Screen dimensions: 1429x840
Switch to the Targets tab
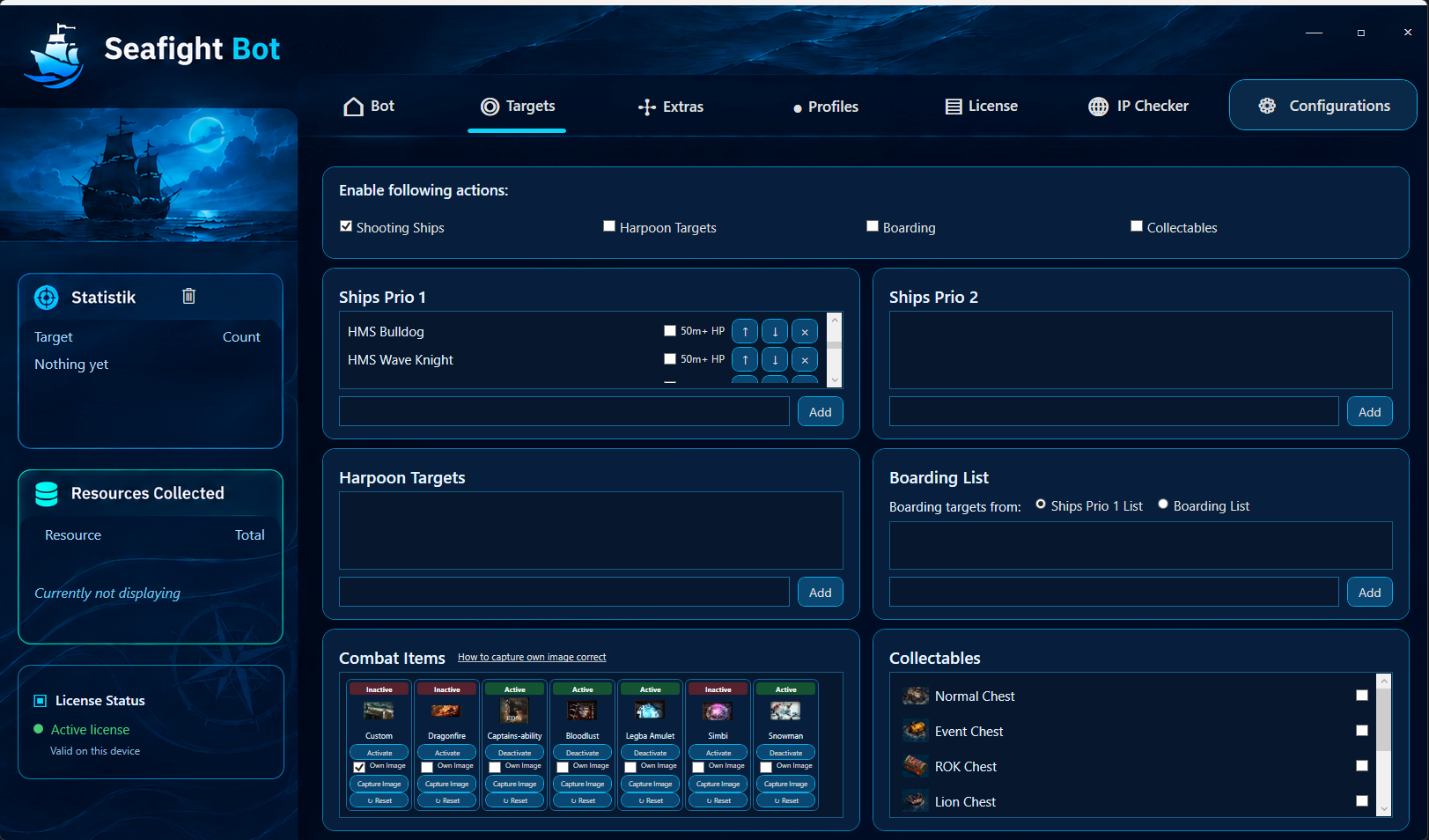click(x=518, y=107)
